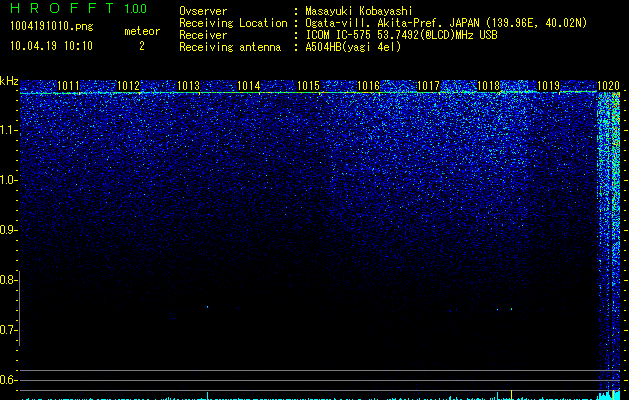
Task: Click the date stamp 10.04.19 10:10
Action: (51, 46)
